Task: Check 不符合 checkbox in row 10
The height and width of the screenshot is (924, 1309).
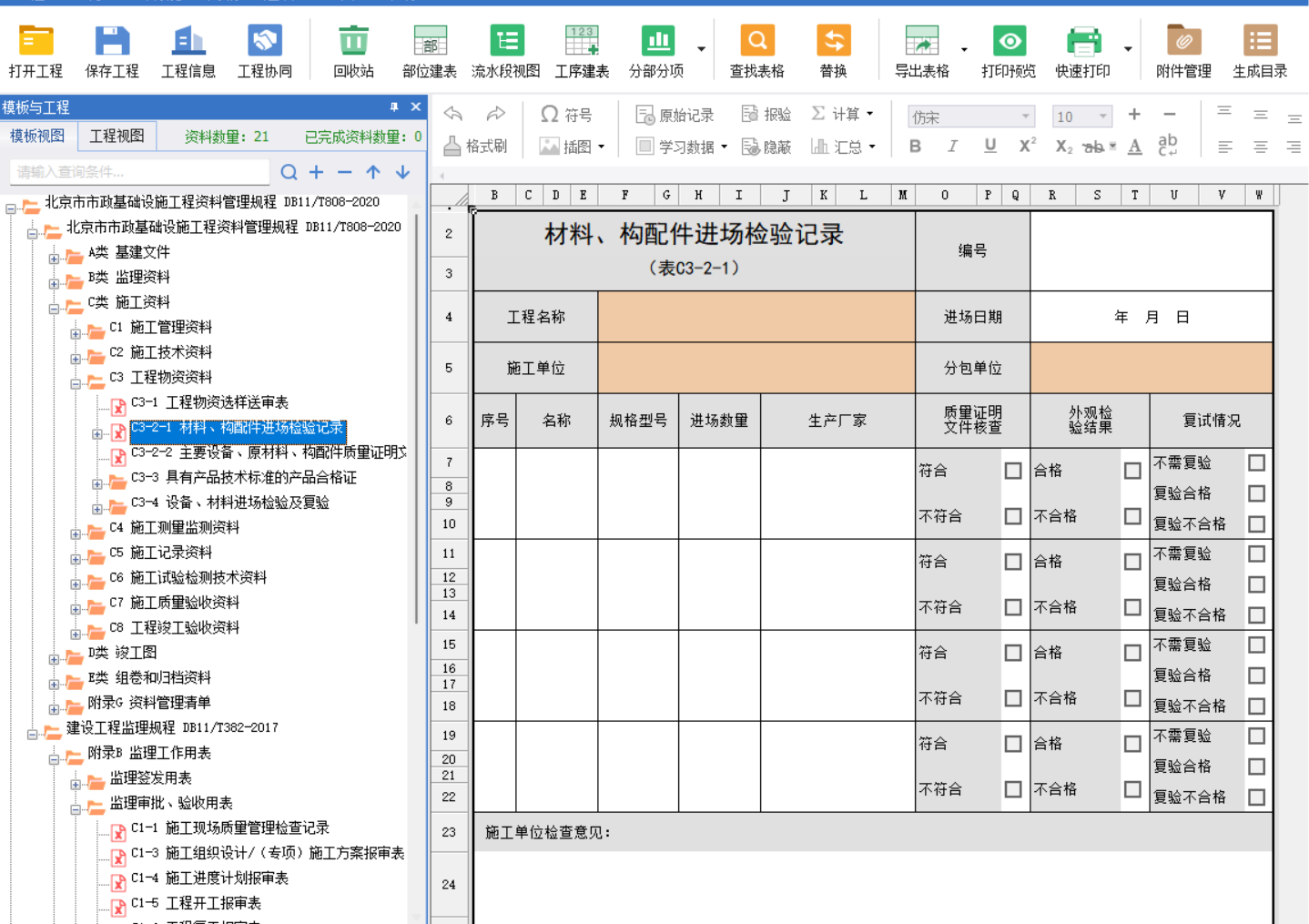Action: click(x=1013, y=516)
